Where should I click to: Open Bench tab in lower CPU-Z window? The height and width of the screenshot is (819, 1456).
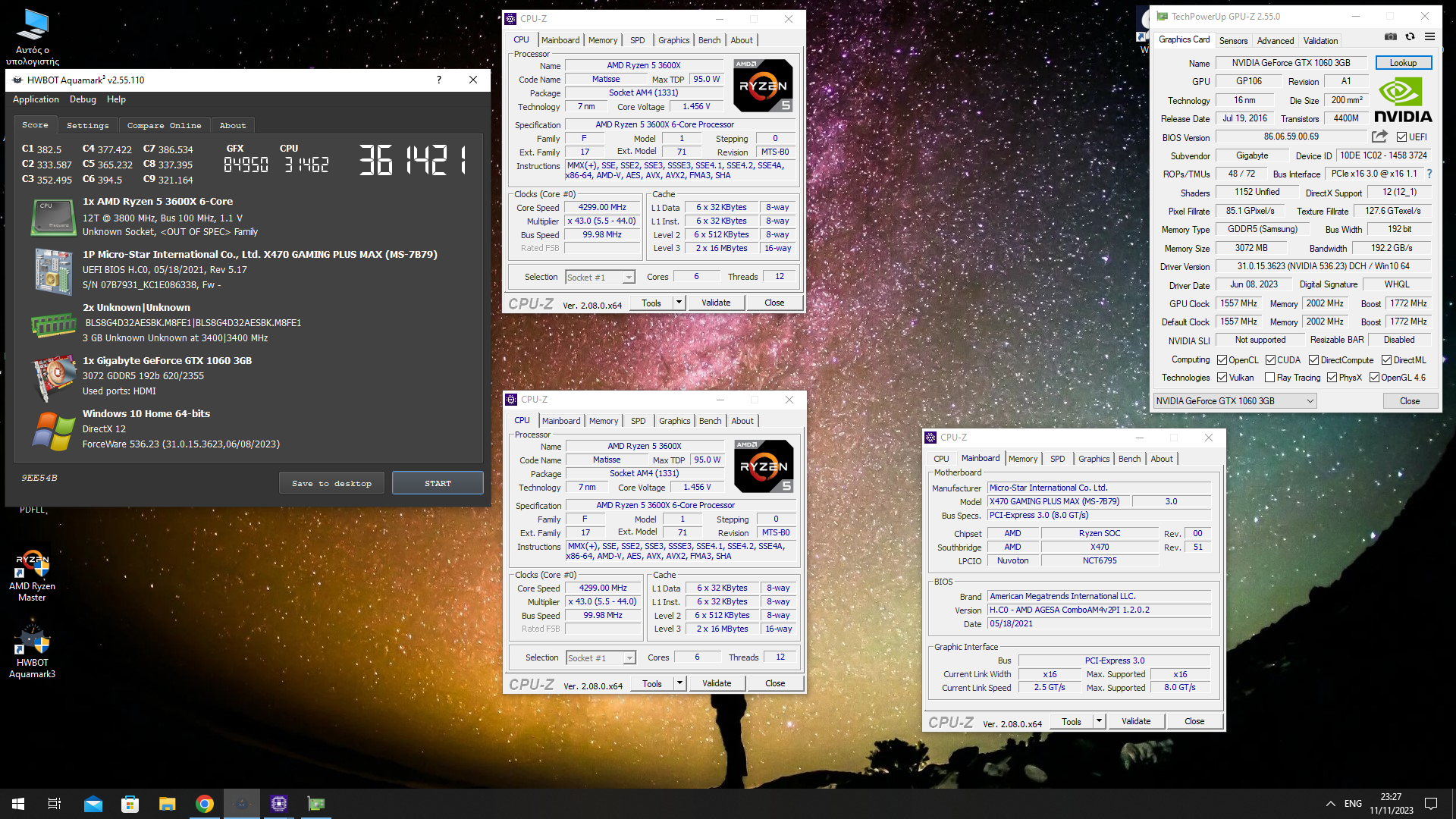[711, 421]
